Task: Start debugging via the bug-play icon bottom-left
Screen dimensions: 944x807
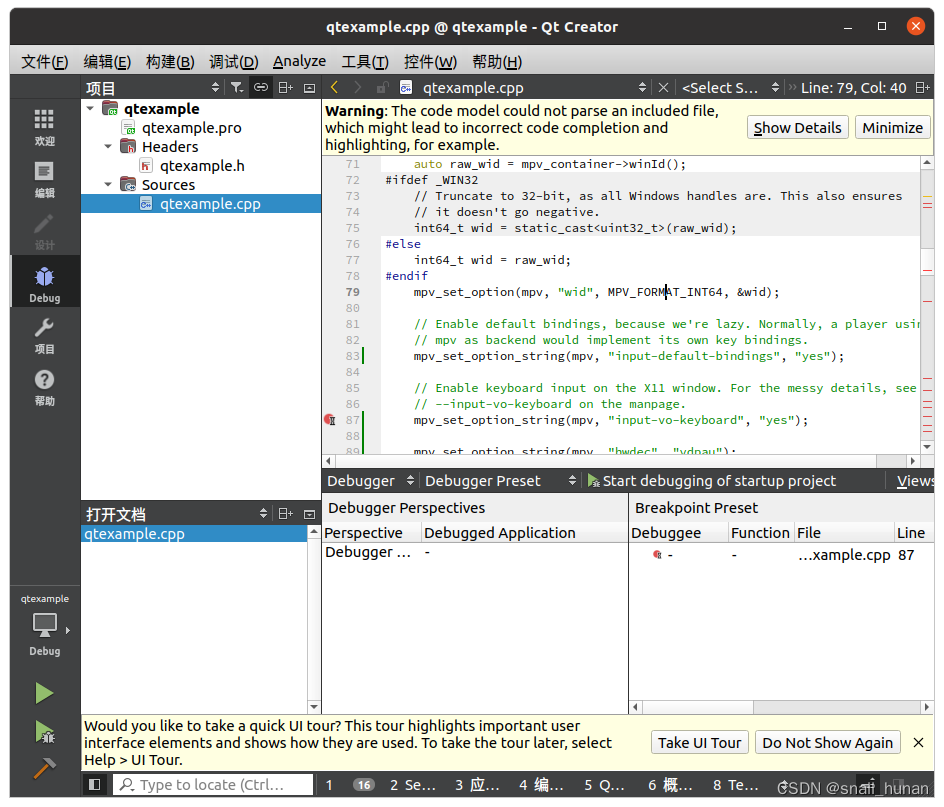Action: click(44, 733)
